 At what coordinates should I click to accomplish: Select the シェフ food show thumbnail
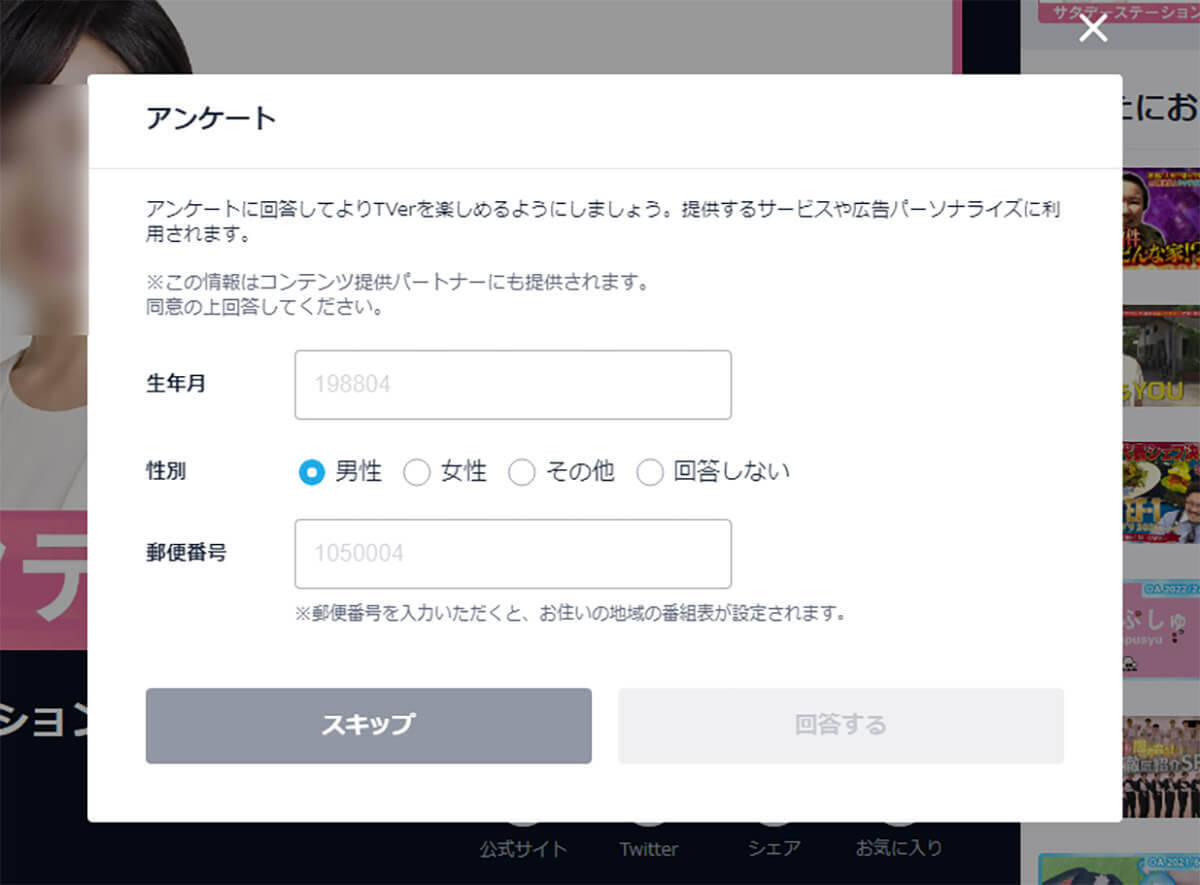(1161, 492)
